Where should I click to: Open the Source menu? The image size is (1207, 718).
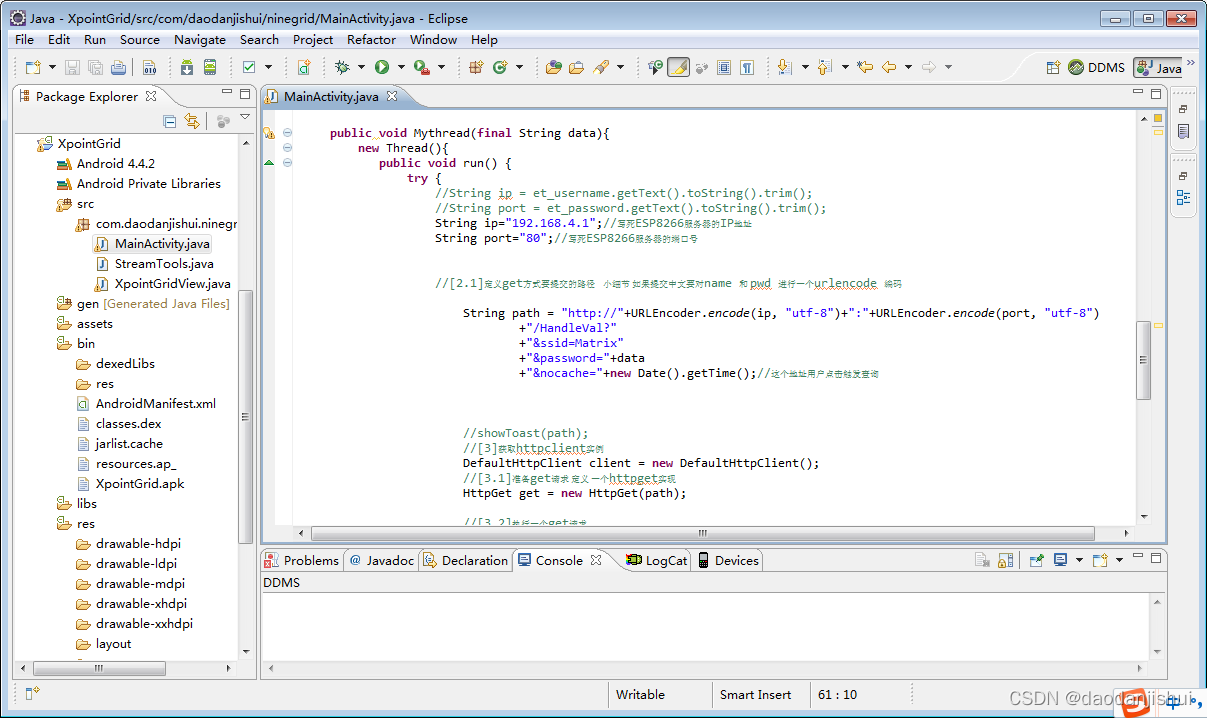coord(140,39)
